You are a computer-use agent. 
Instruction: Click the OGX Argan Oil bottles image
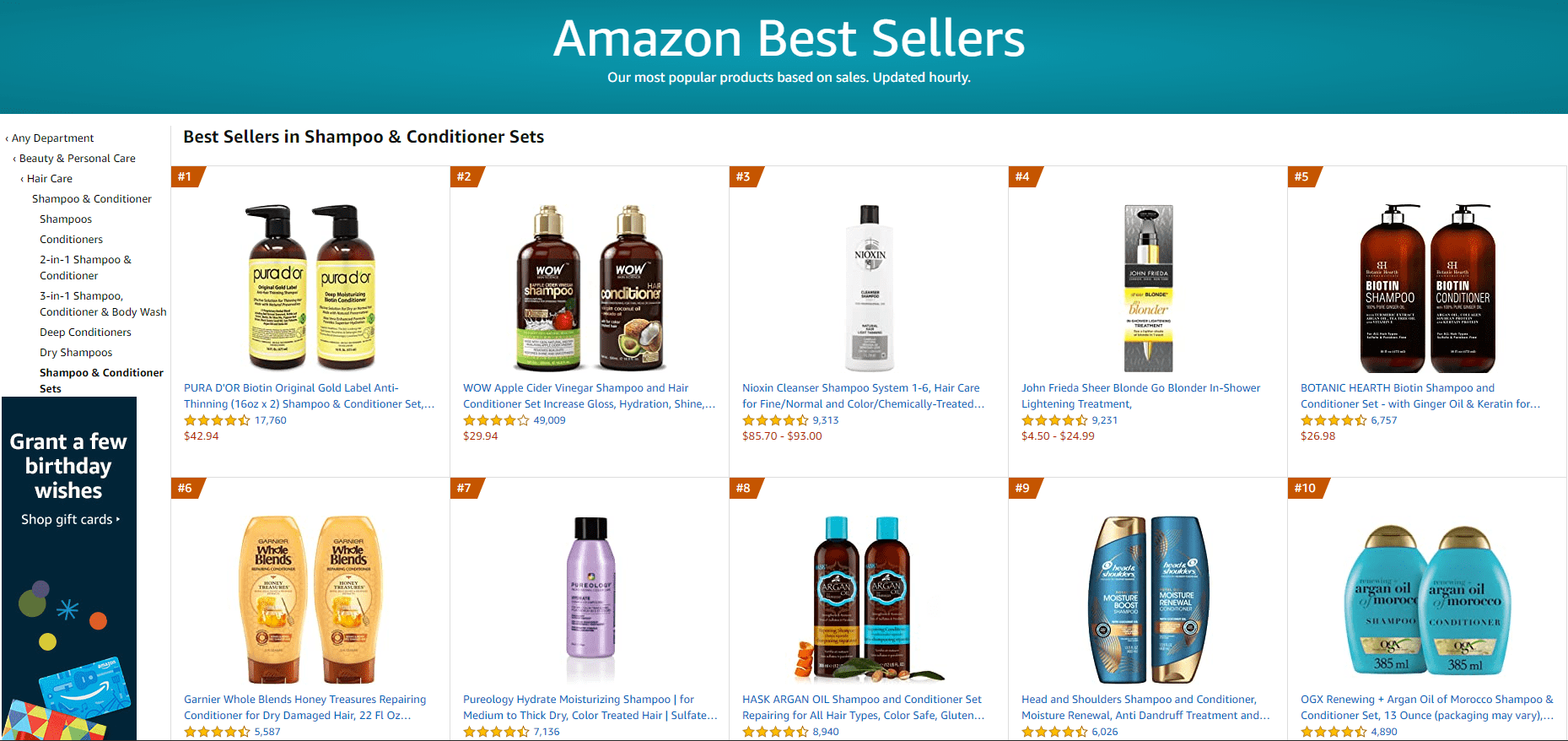[1427, 599]
